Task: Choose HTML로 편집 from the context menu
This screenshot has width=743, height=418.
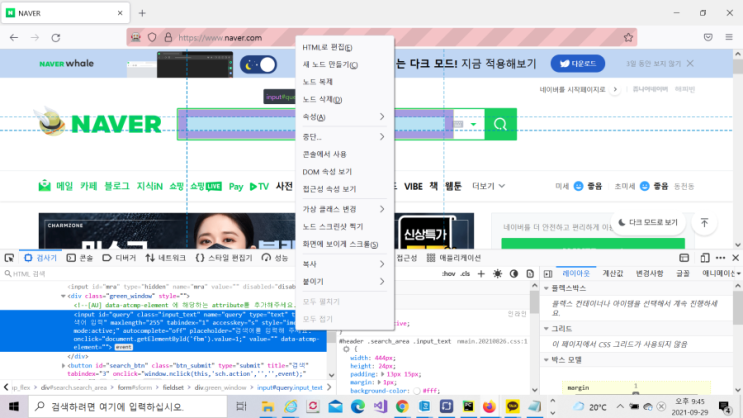Action: coord(344,47)
